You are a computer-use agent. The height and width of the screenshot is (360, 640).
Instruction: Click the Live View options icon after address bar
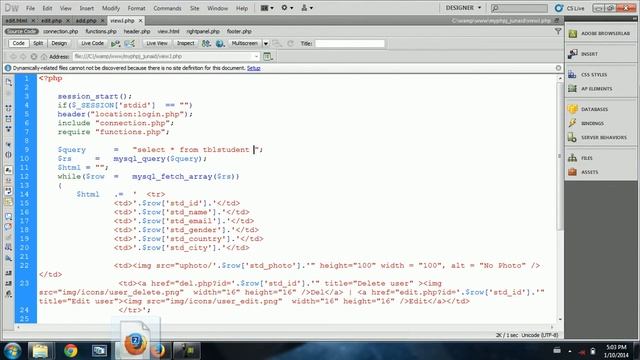click(x=268, y=57)
